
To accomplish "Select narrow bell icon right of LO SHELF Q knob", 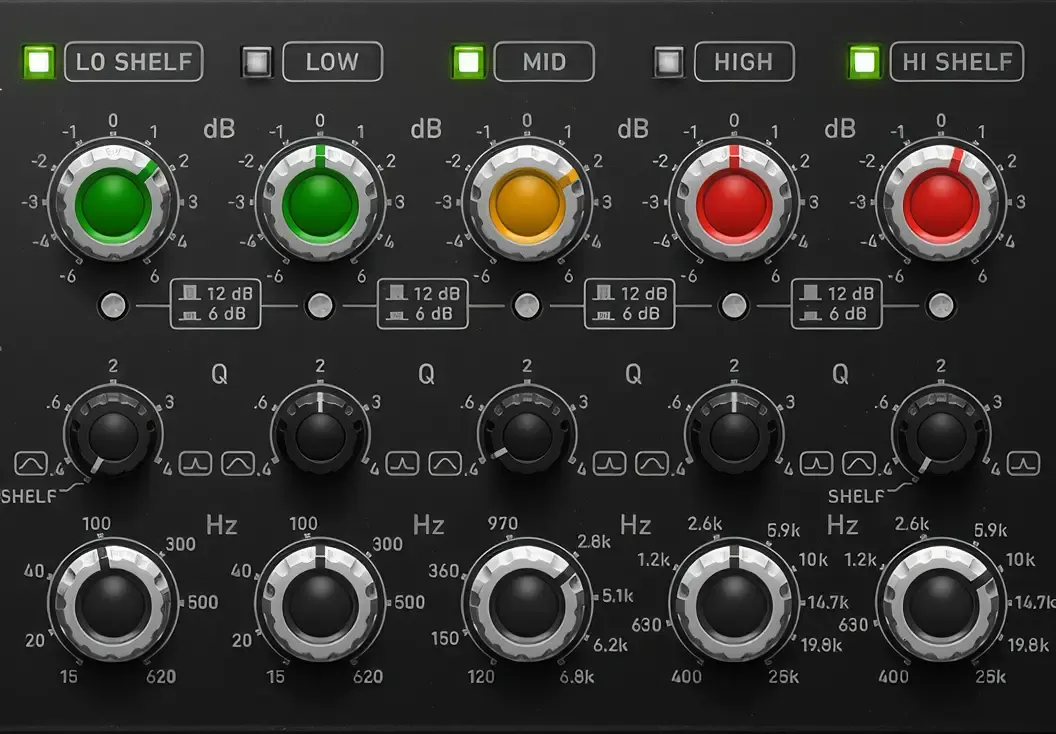I will [195, 463].
